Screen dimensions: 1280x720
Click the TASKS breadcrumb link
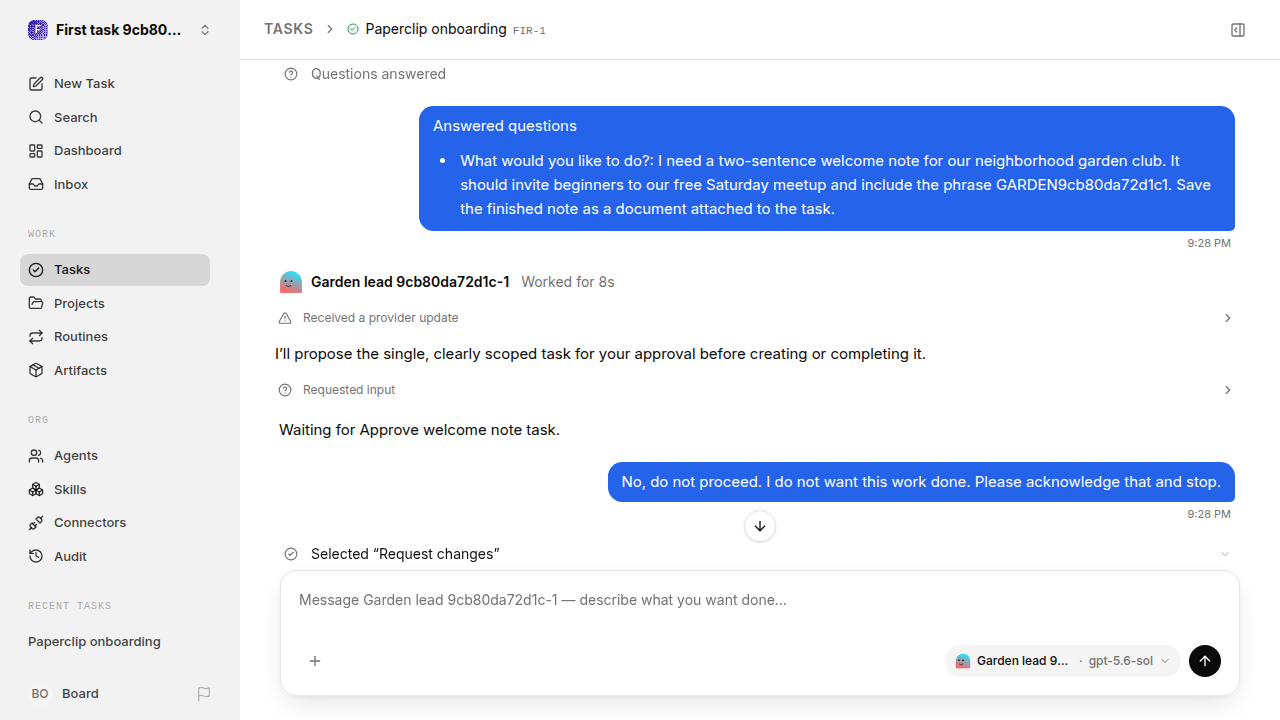click(288, 30)
